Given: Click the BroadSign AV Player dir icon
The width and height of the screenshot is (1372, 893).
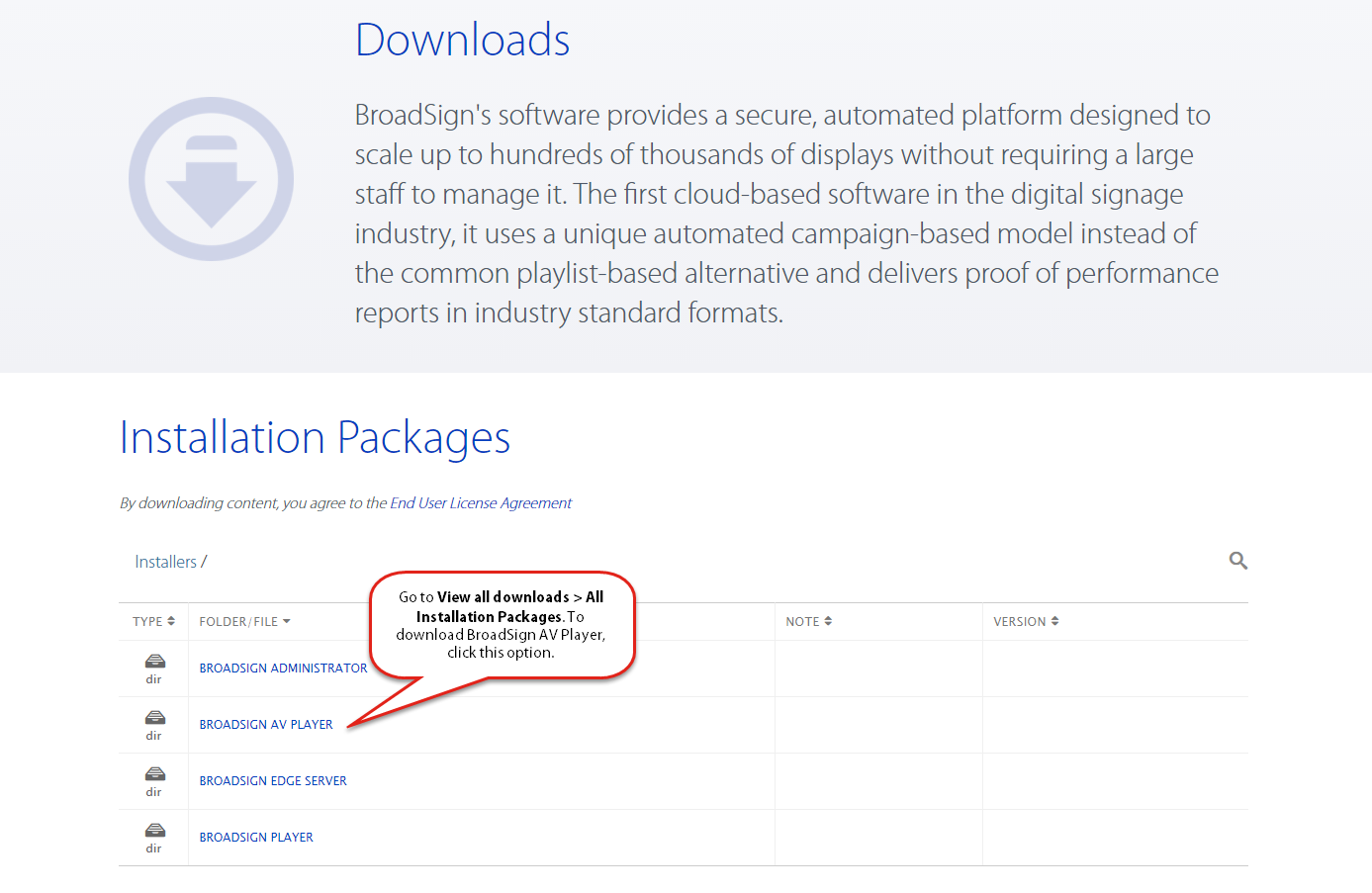Looking at the screenshot, I should (x=154, y=718).
